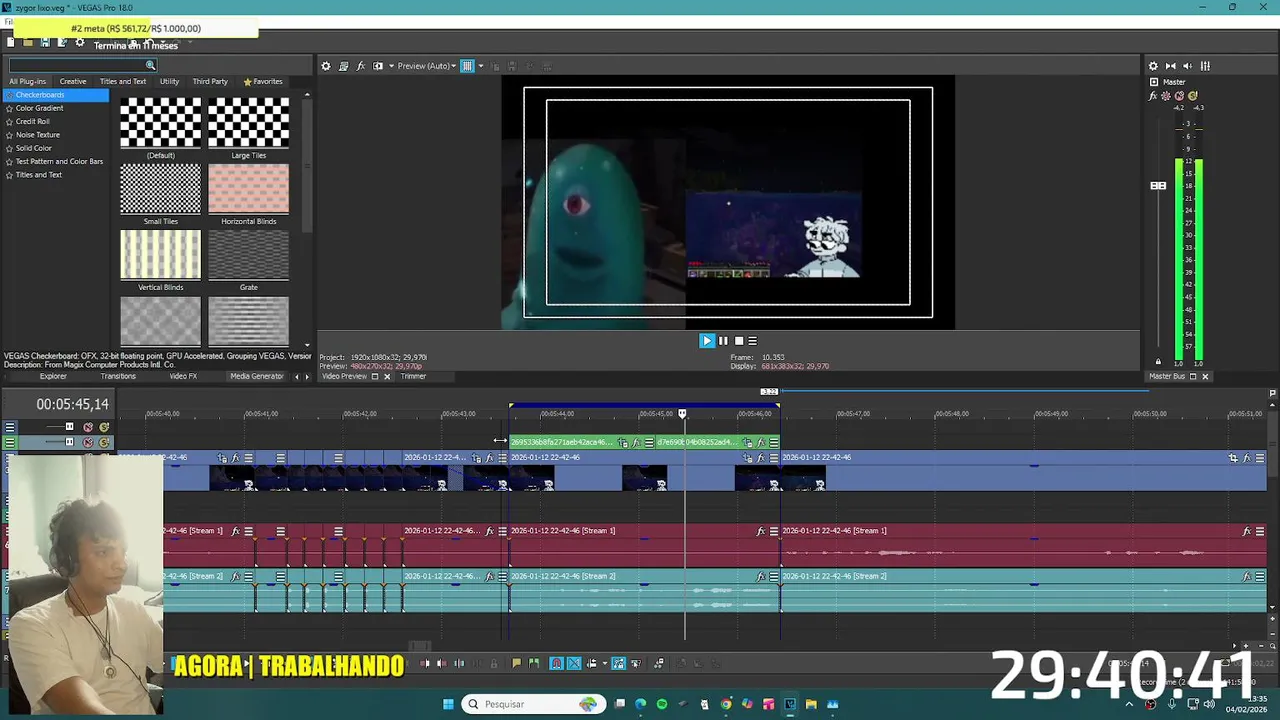Image resolution: width=1280 pixels, height=720 pixels.
Task: Open Google Chrome from the taskbar
Action: [726, 704]
